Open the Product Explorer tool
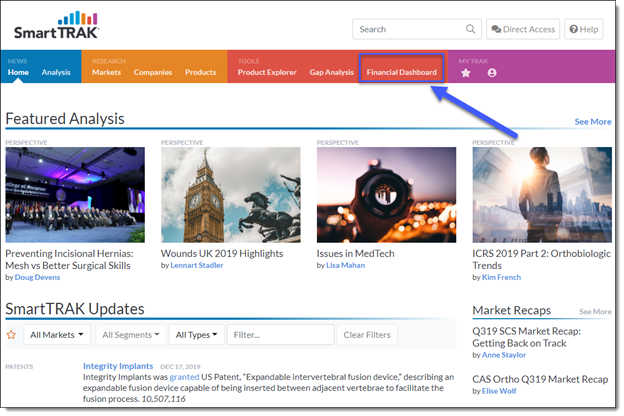The width and height of the screenshot is (624, 416). (267, 72)
